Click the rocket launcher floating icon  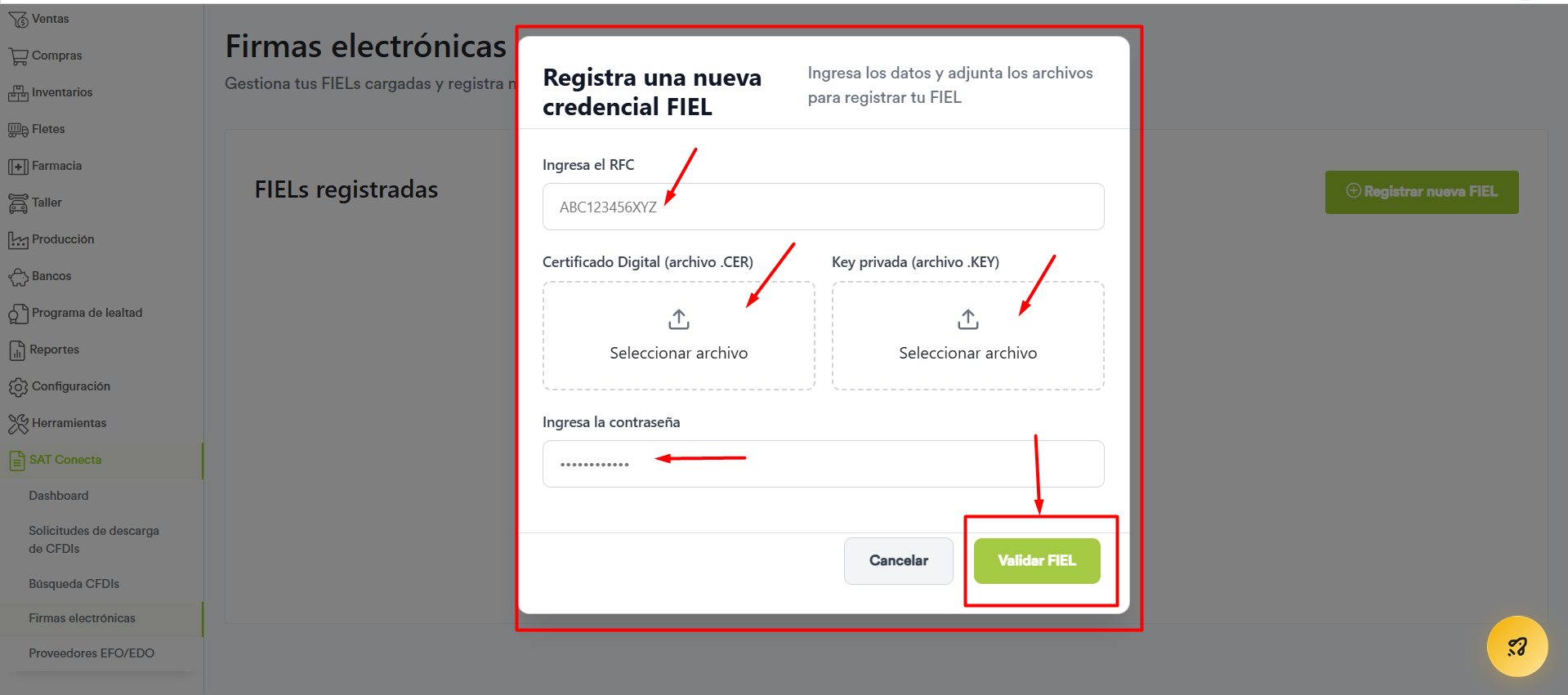(x=1517, y=646)
